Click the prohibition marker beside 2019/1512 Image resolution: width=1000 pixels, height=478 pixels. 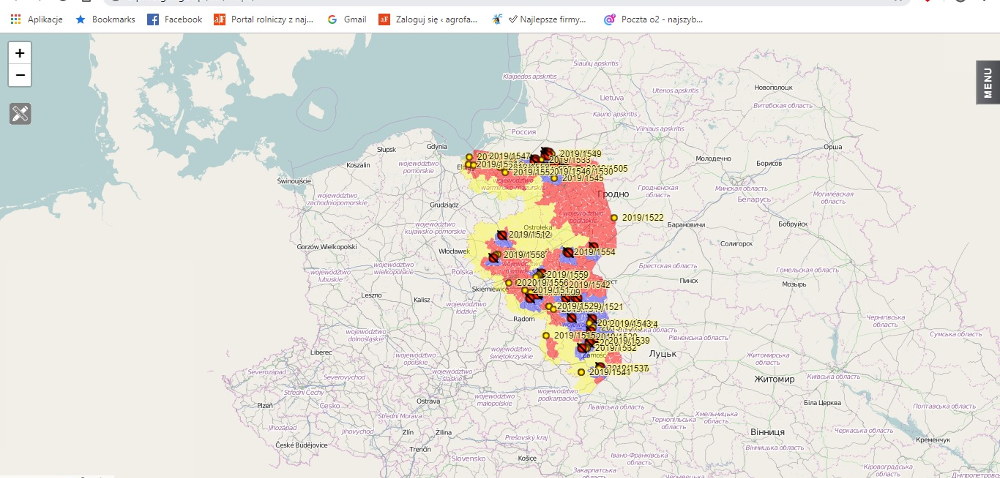tap(502, 235)
